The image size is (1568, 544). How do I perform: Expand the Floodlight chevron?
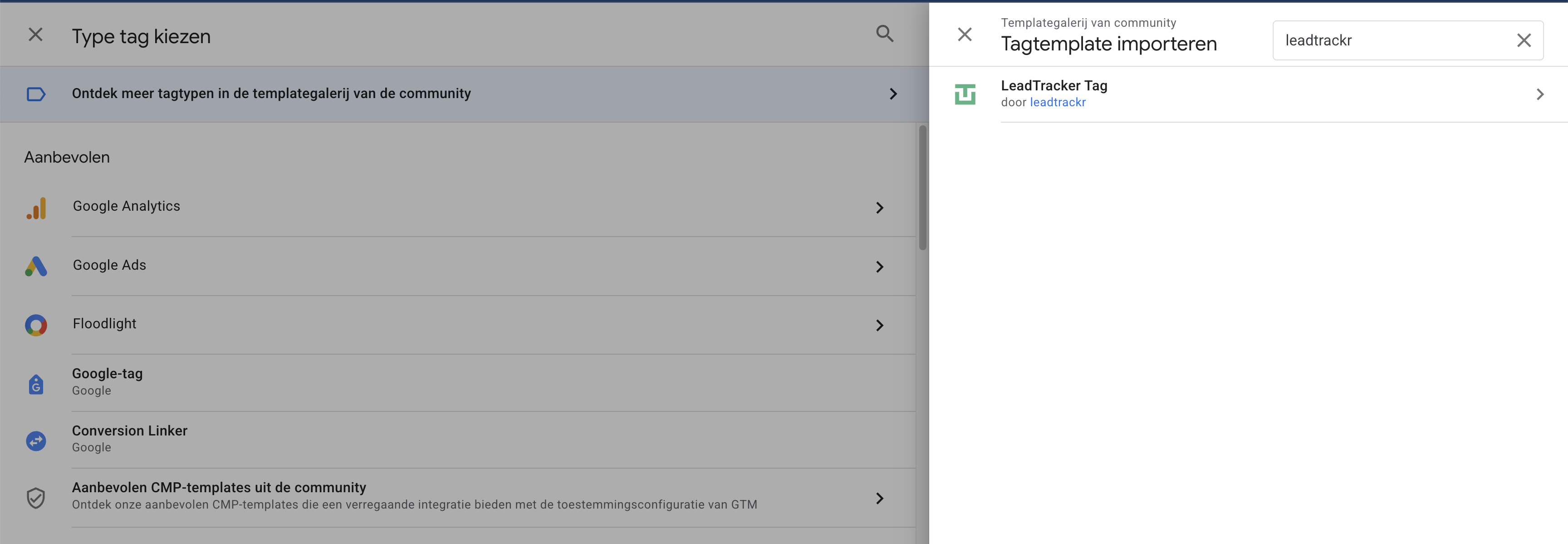(x=880, y=325)
